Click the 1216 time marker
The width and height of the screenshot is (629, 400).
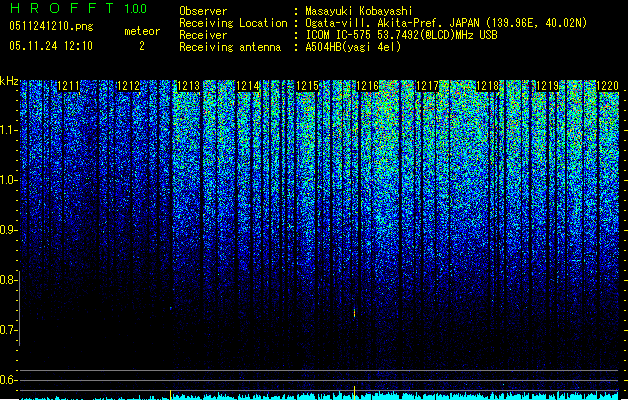[x=368, y=86]
